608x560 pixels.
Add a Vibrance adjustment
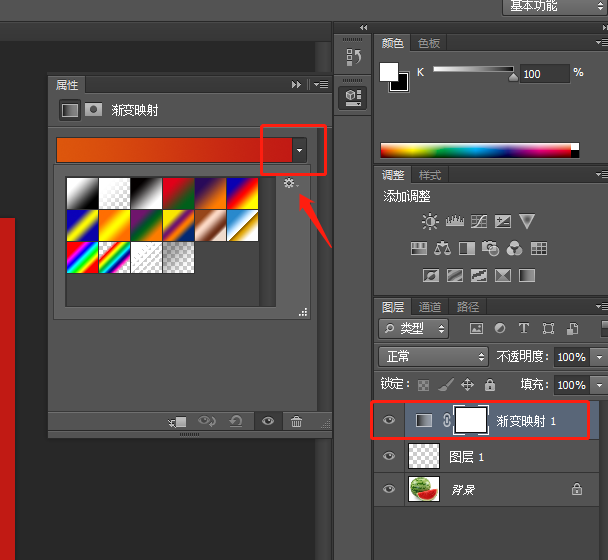point(527,221)
